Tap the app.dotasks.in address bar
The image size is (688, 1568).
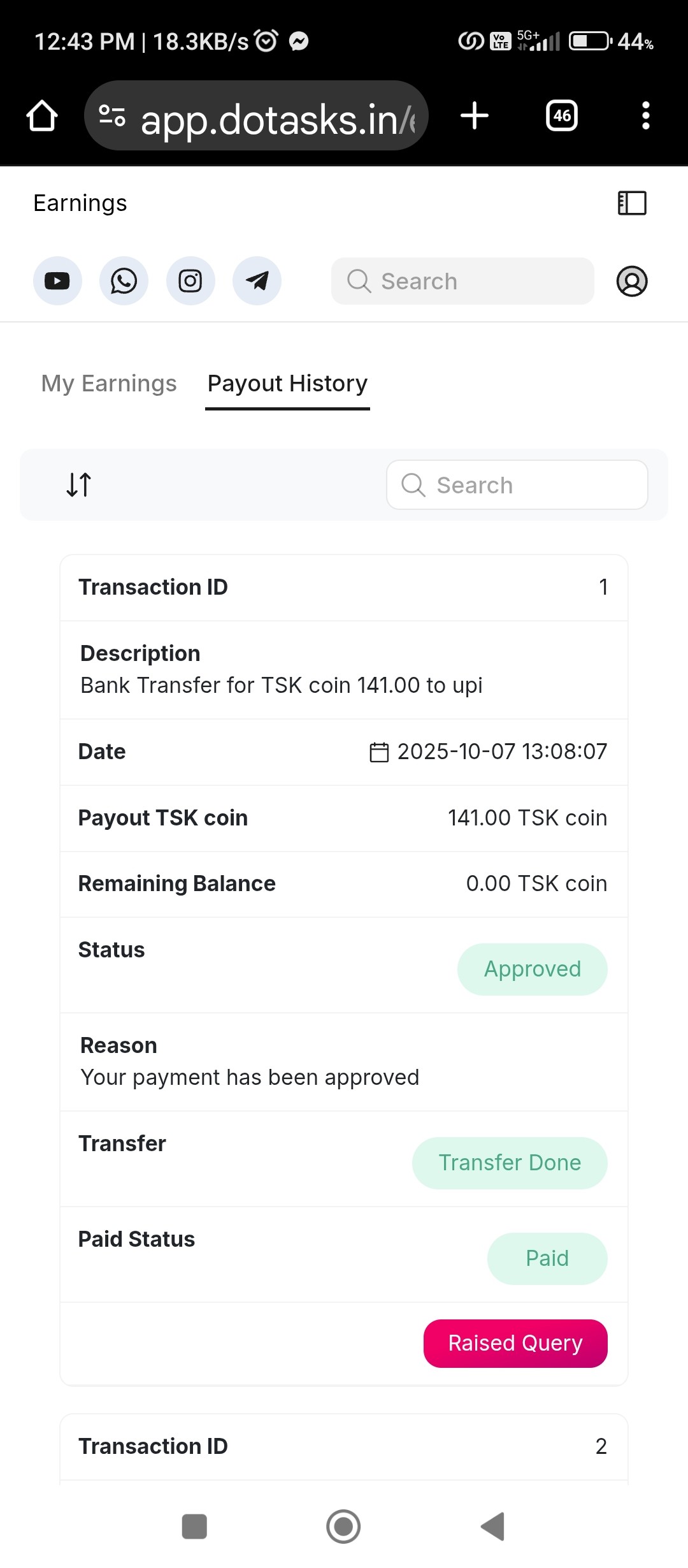click(278, 119)
